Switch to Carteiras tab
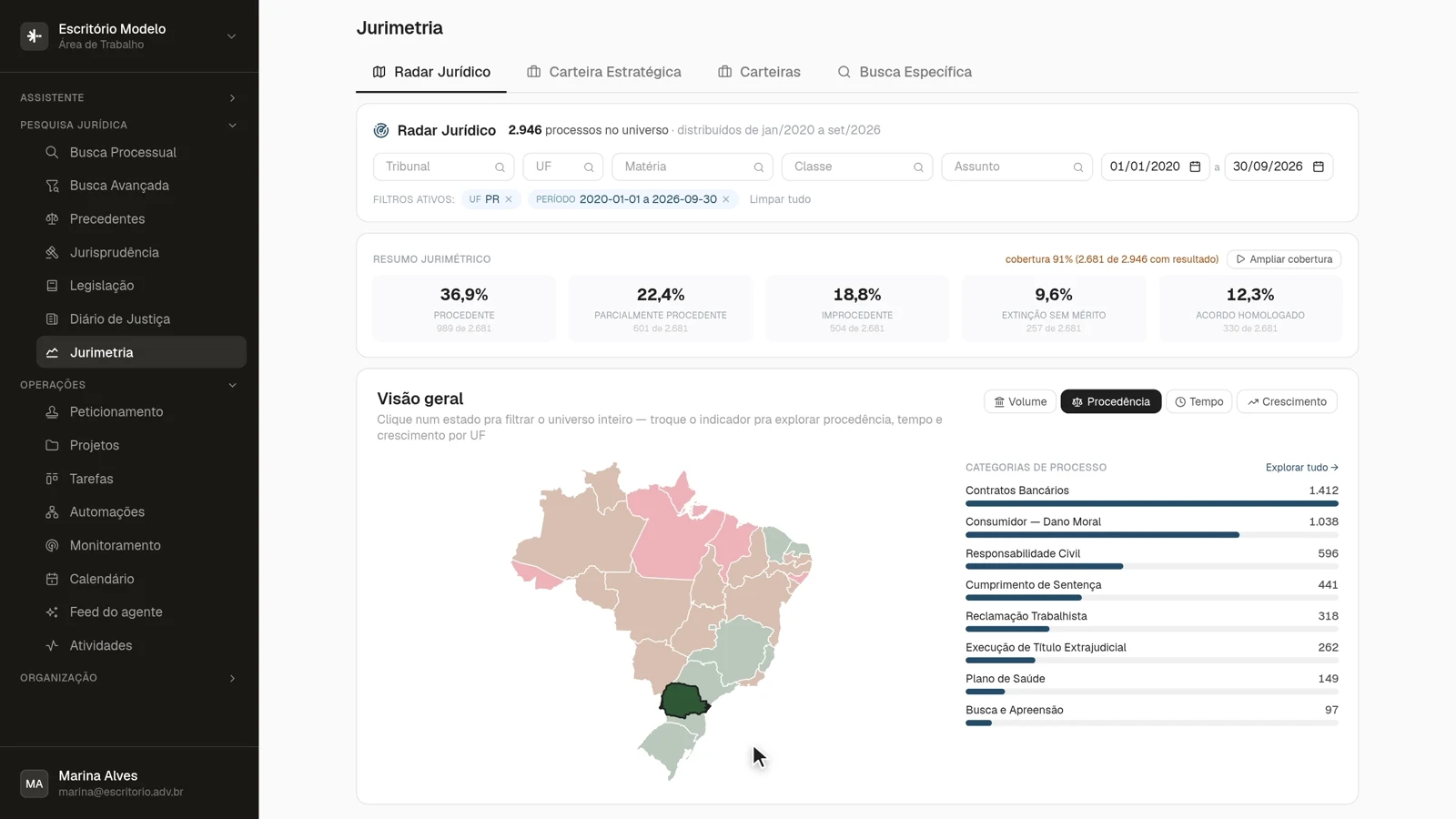 (x=759, y=72)
